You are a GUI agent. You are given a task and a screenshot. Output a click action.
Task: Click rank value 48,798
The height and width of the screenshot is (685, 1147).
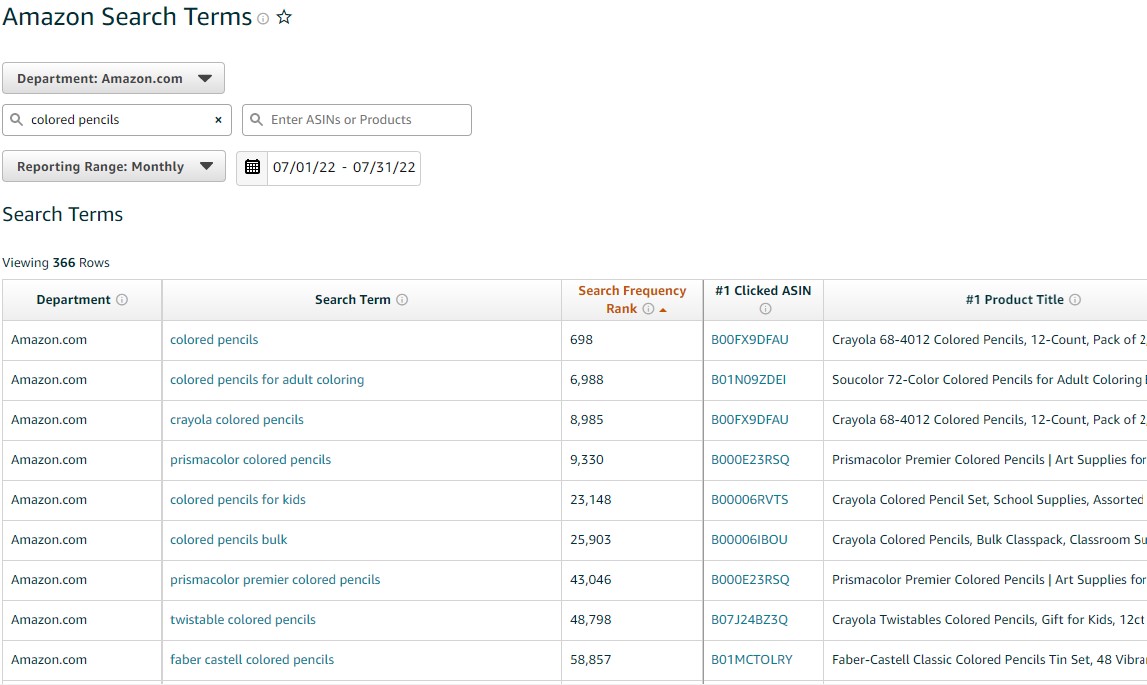point(590,620)
